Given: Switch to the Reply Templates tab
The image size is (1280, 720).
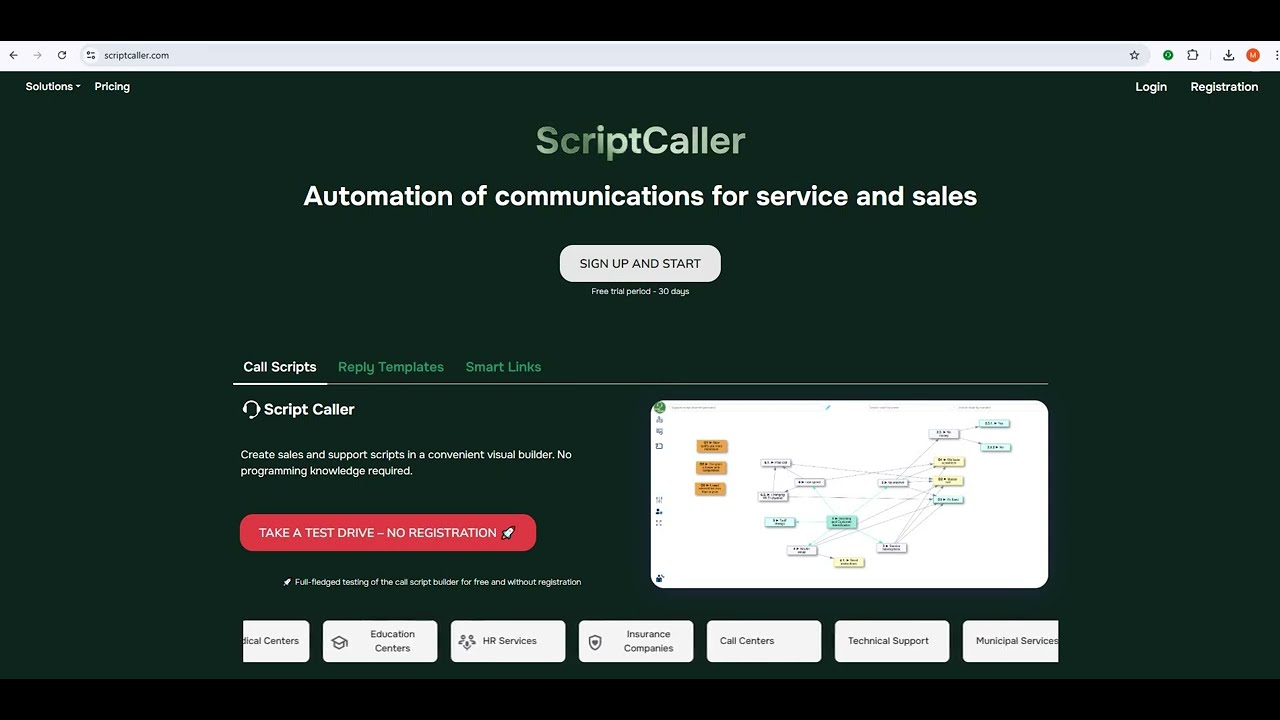Looking at the screenshot, I should tap(391, 367).
